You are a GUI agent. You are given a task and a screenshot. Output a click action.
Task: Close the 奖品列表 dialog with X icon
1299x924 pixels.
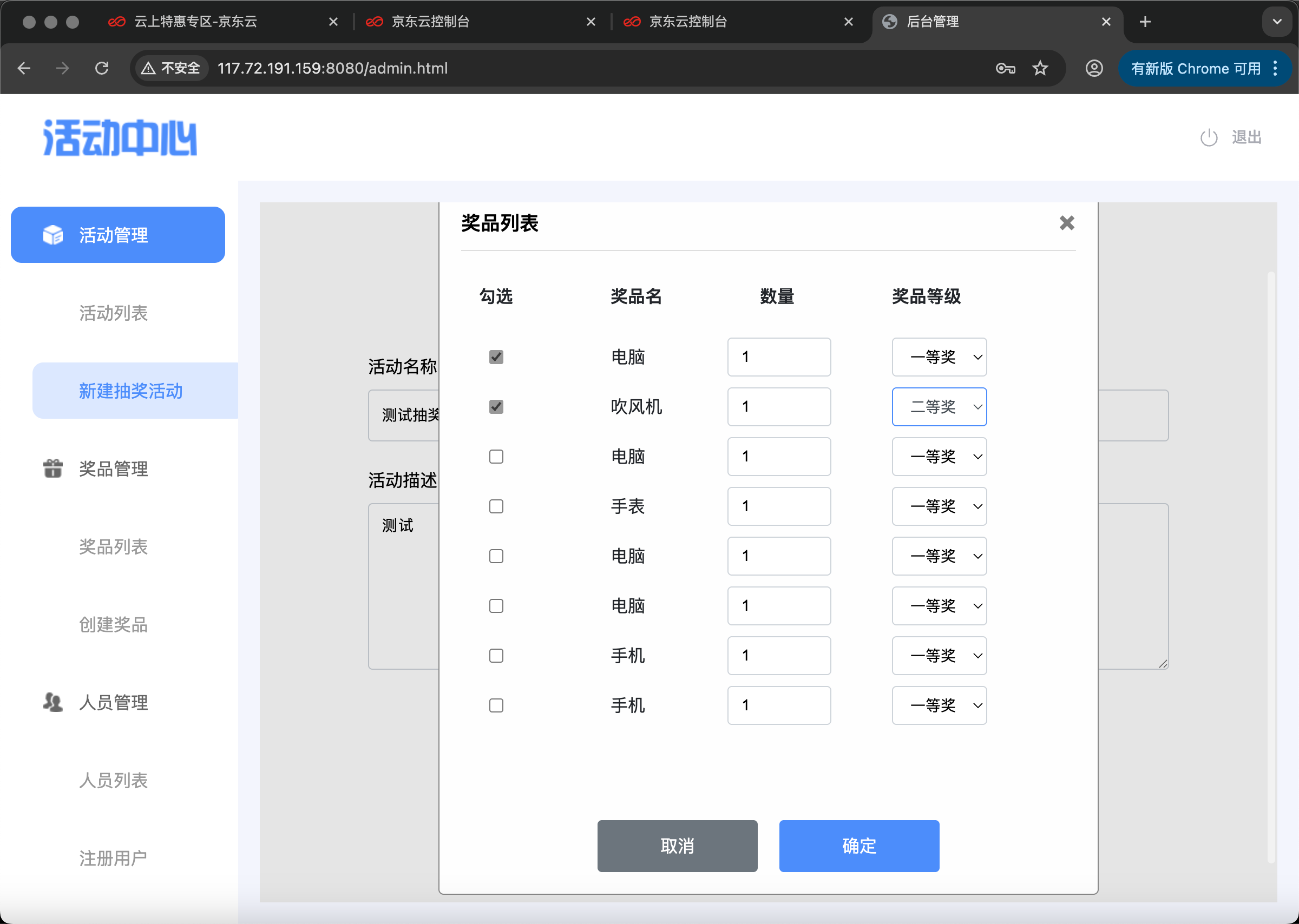point(1066,223)
